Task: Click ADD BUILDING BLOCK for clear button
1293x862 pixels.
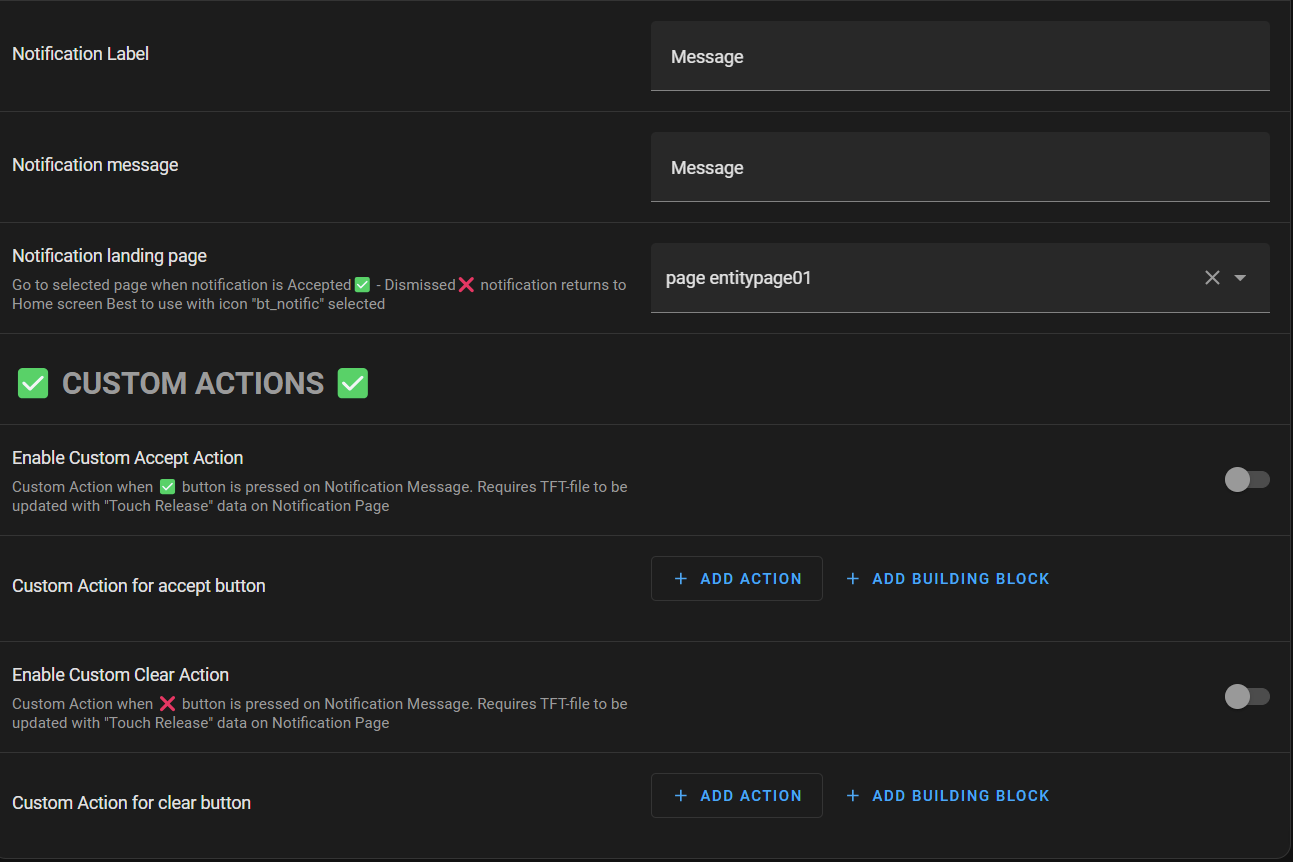Action: (x=948, y=795)
